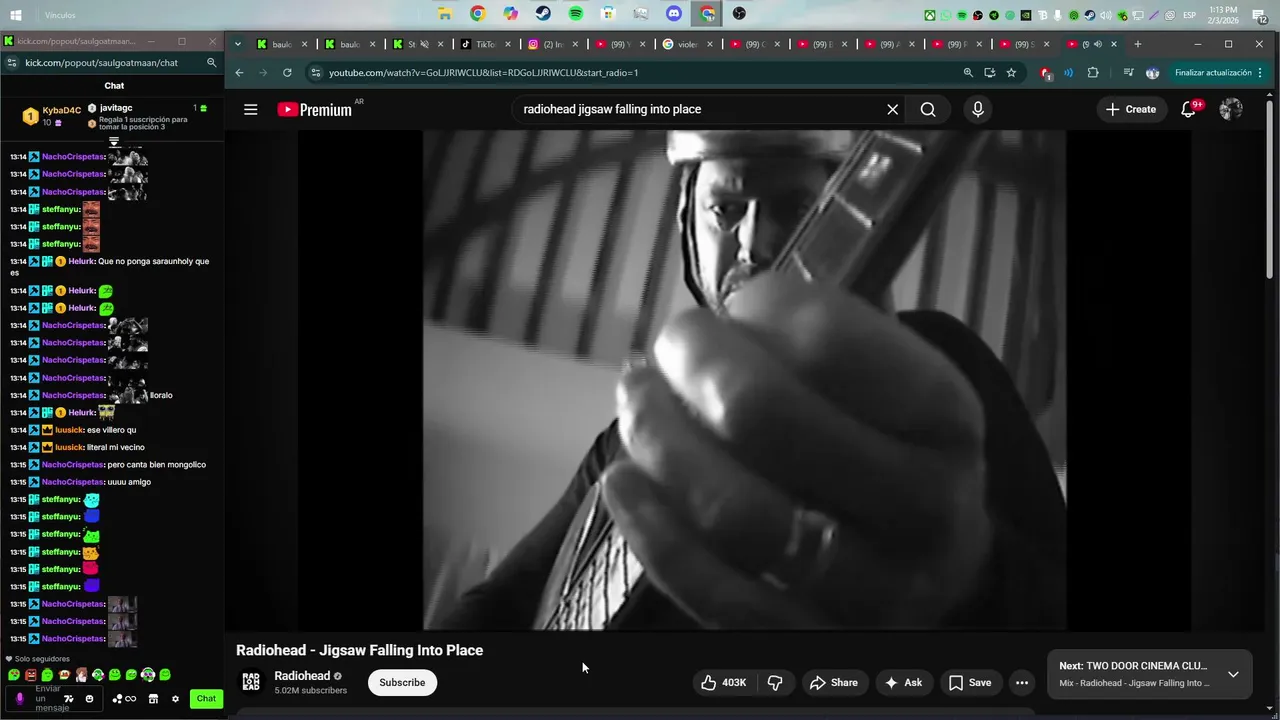1280x720 pixels.
Task: Save the video to a playlist
Action: pos(970,683)
